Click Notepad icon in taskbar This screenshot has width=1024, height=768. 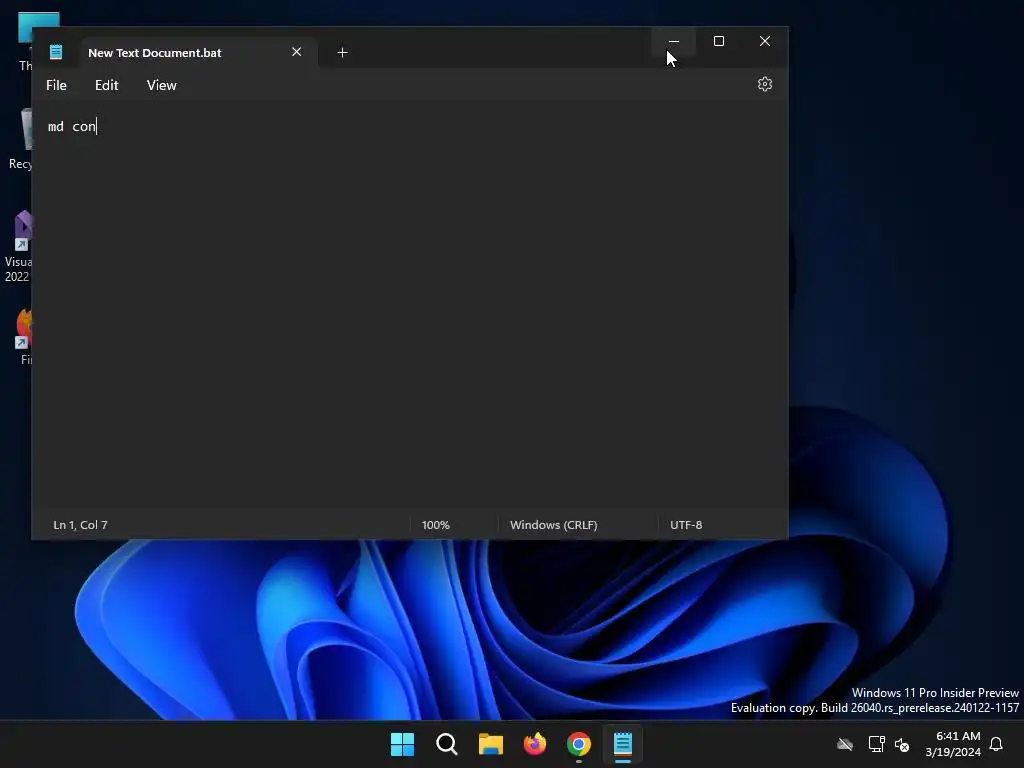623,744
